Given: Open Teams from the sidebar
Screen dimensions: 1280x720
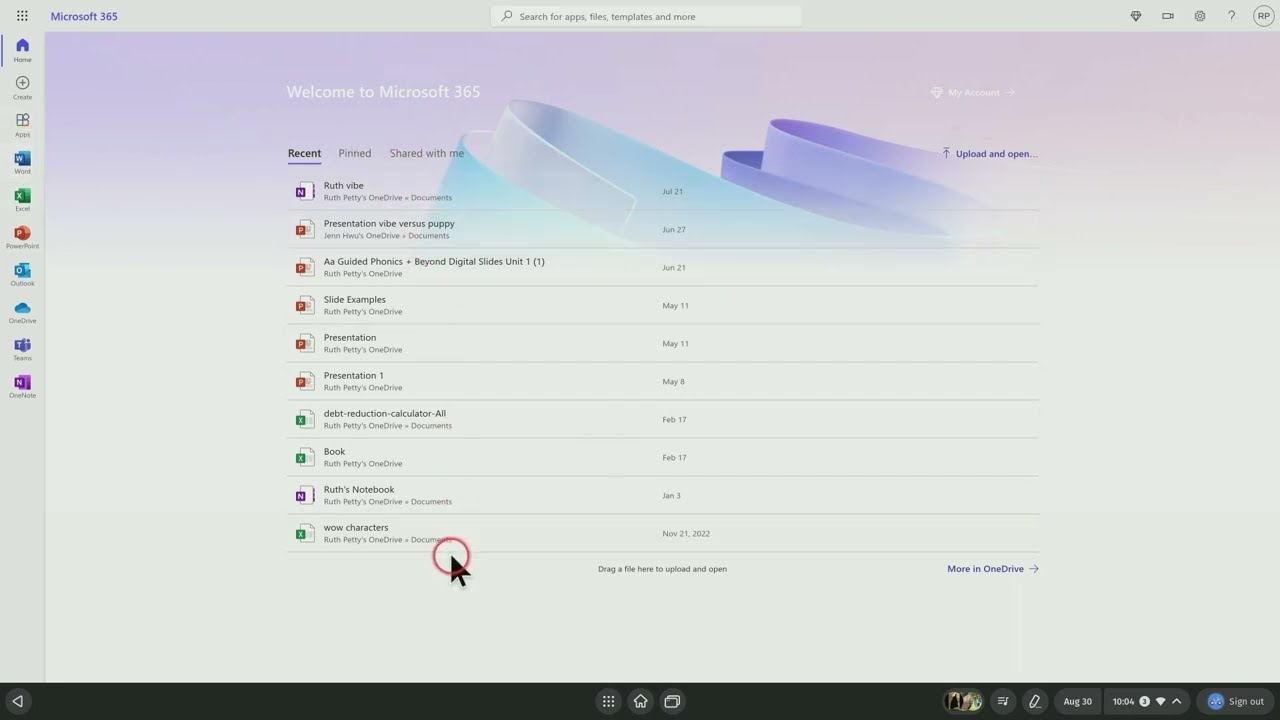Looking at the screenshot, I should pos(22,348).
